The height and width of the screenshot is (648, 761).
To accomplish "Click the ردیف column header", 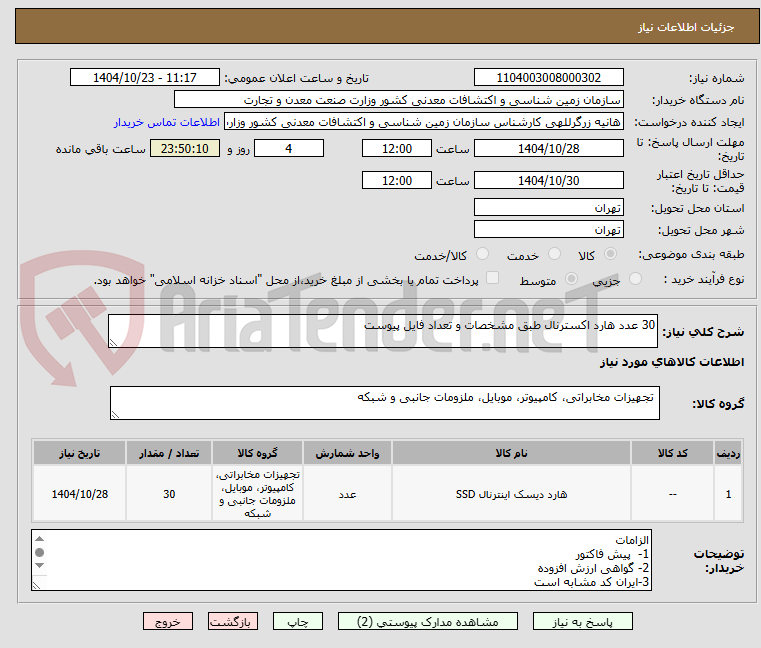I will pyautogui.click(x=728, y=453).
